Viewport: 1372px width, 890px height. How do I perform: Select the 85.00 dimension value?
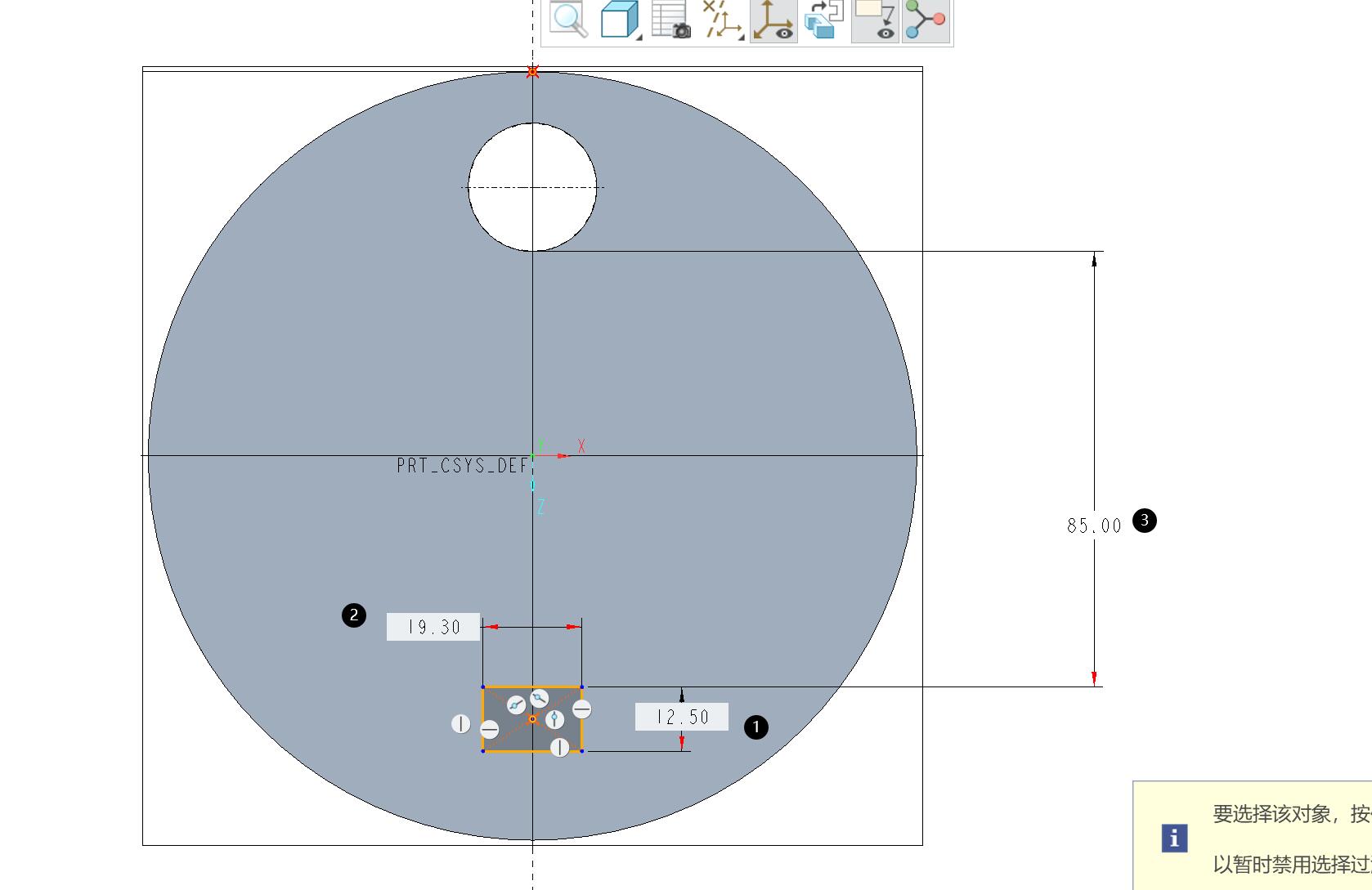1094,526
